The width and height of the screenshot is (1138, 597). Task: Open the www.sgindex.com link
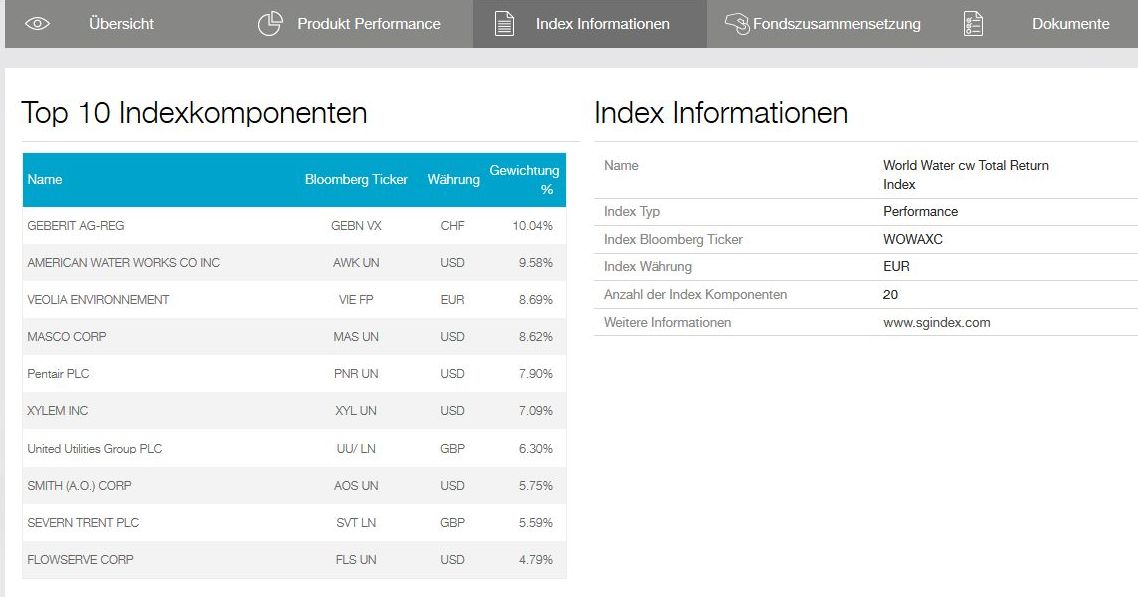(936, 322)
